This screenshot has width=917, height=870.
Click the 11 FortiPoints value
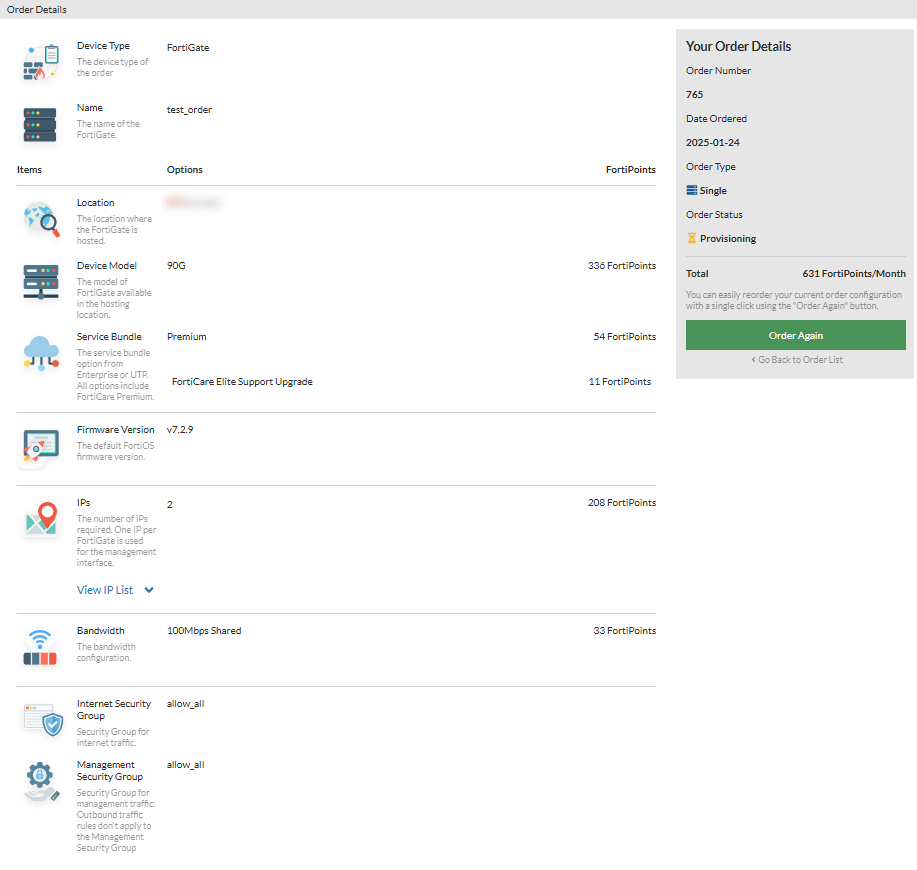619,382
